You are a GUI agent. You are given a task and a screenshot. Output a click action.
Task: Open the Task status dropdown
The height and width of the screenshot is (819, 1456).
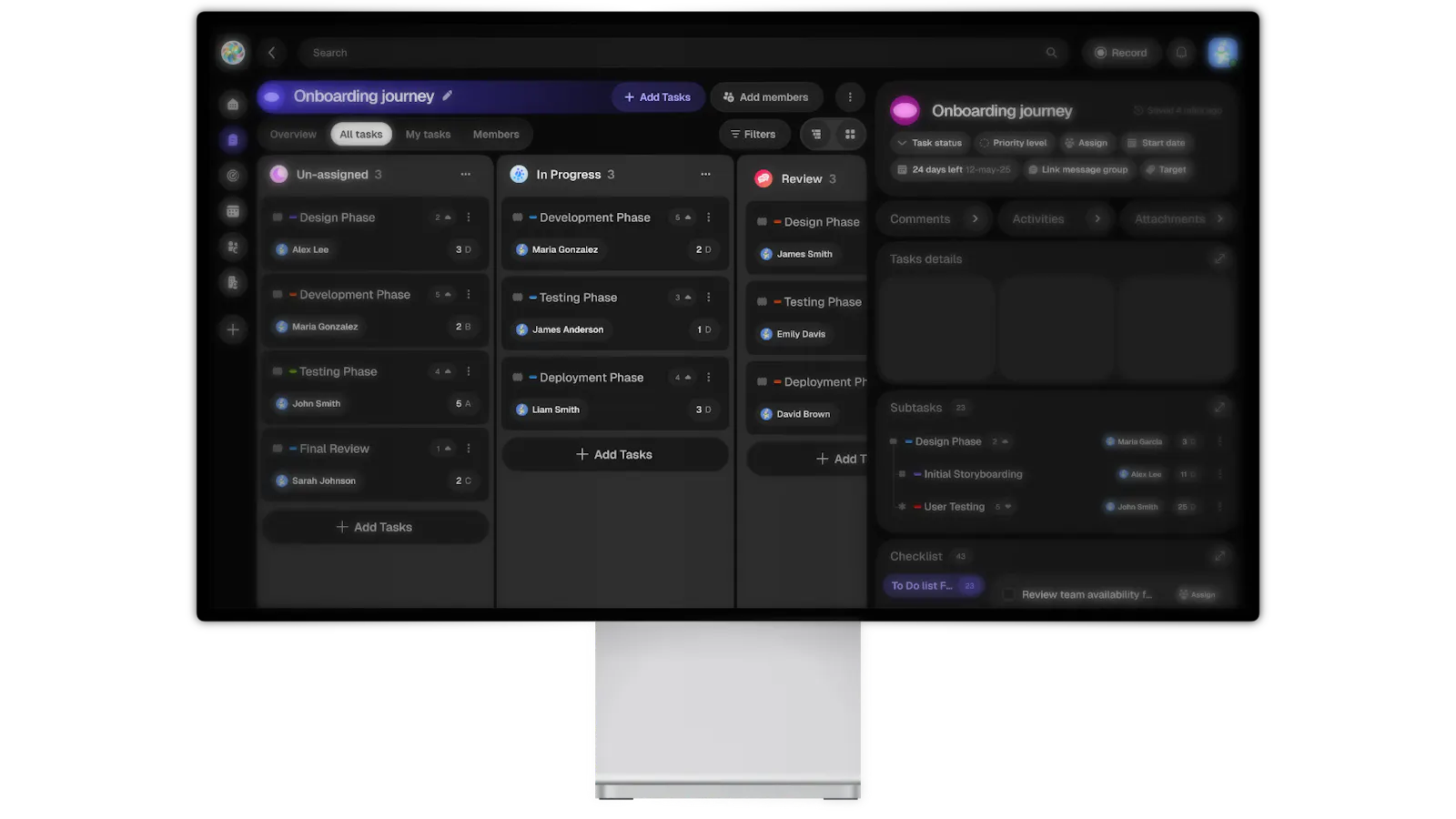point(929,143)
